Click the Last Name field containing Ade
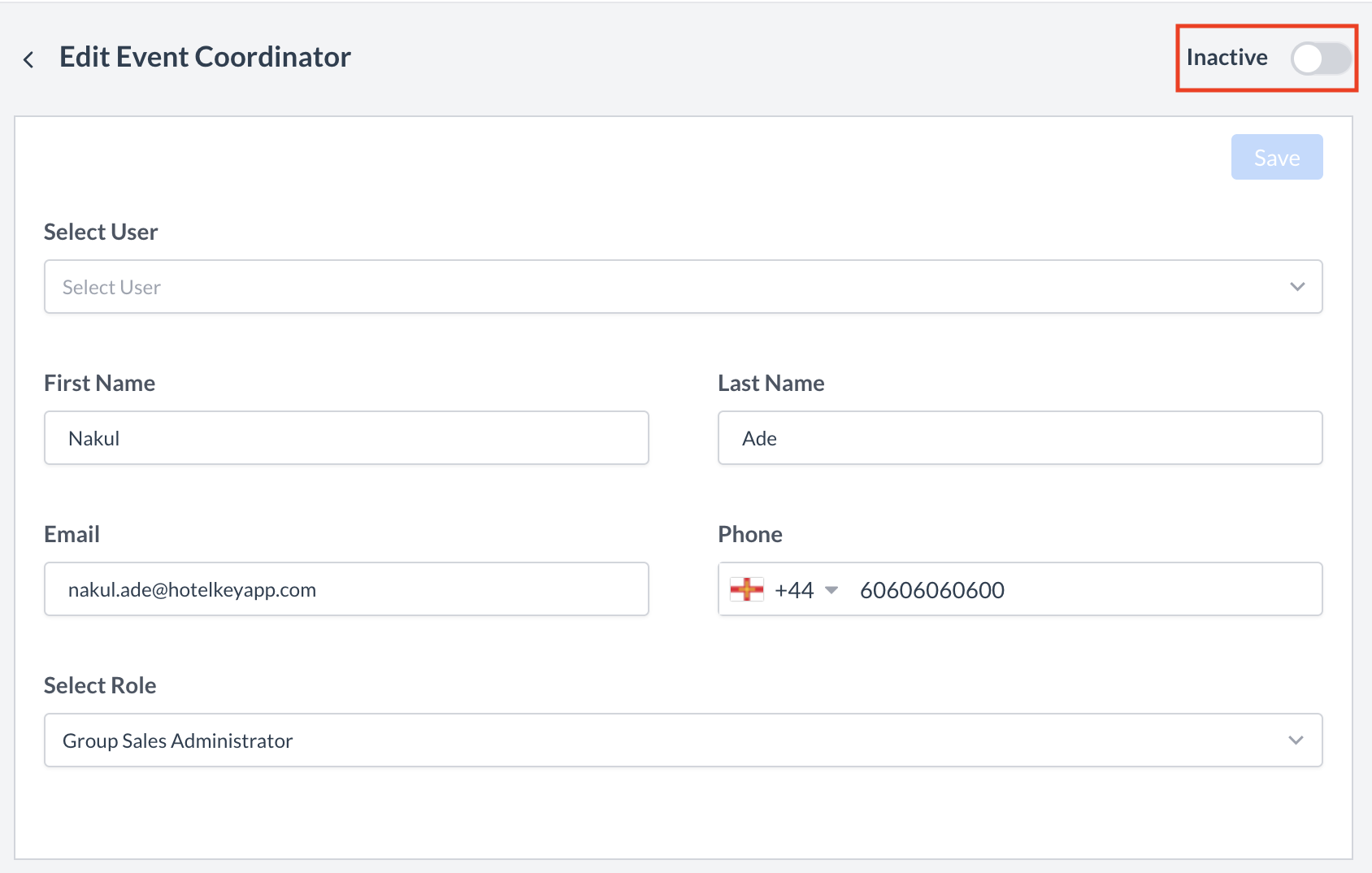 point(1019,437)
